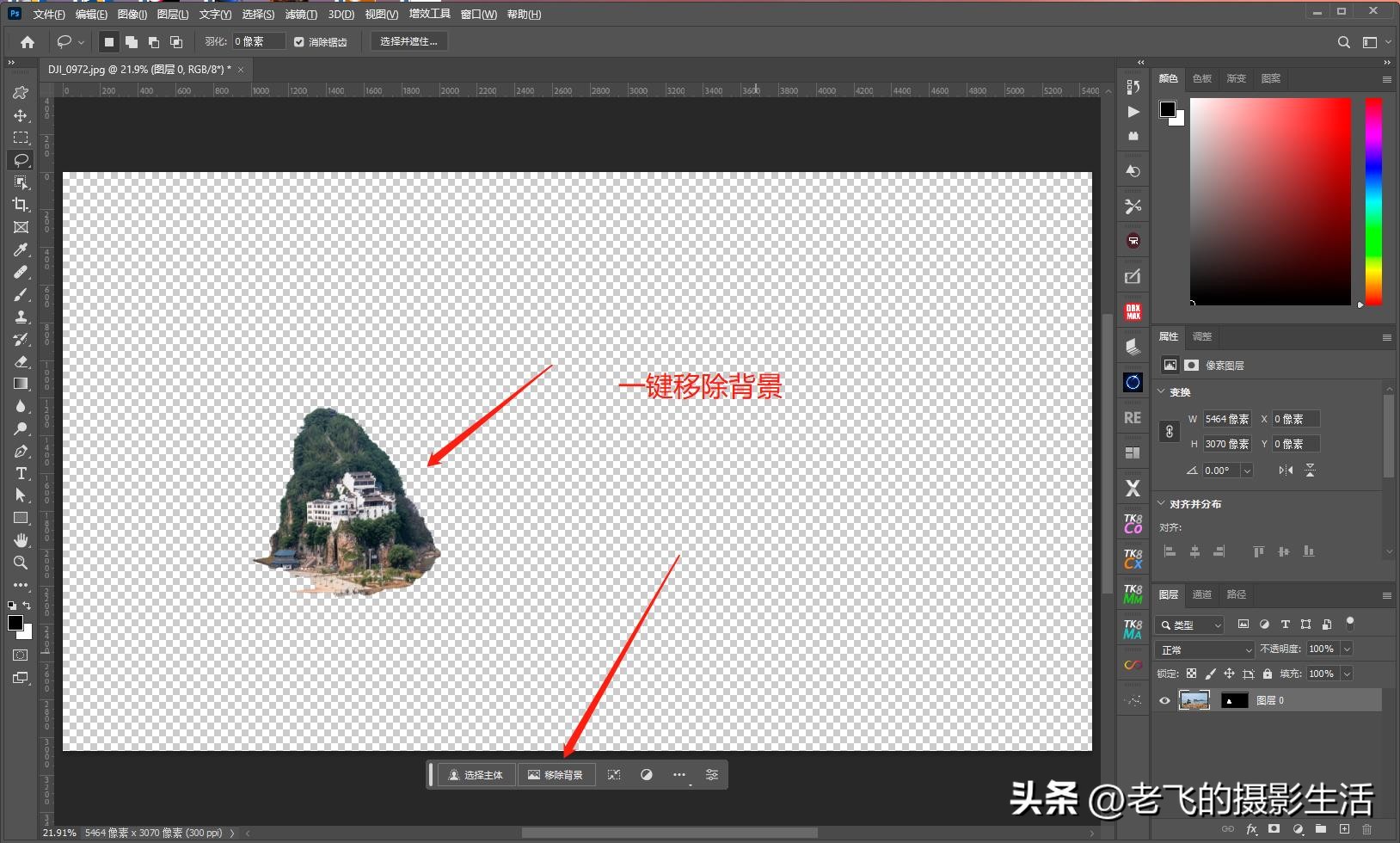Select the Hand tool
This screenshot has width=1400, height=843.
tap(21, 540)
